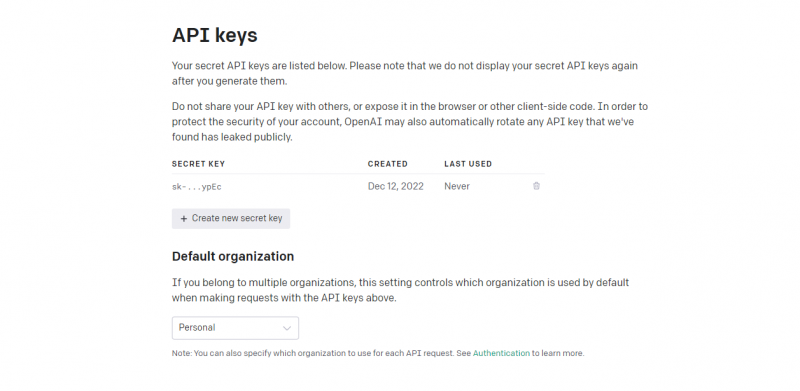Viewport: 800px width, 391px height.
Task: Click the LAST USED column header
Action: [x=468, y=164]
